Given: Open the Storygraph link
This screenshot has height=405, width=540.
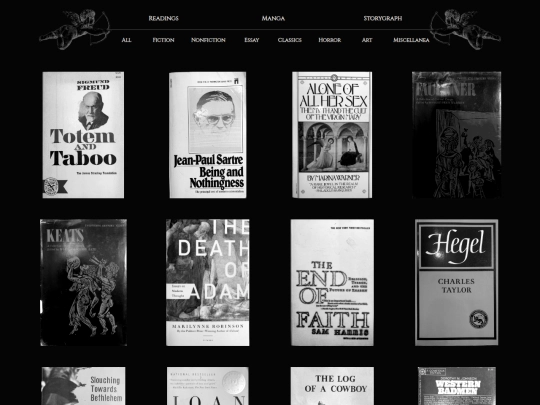Looking at the screenshot, I should (383, 18).
